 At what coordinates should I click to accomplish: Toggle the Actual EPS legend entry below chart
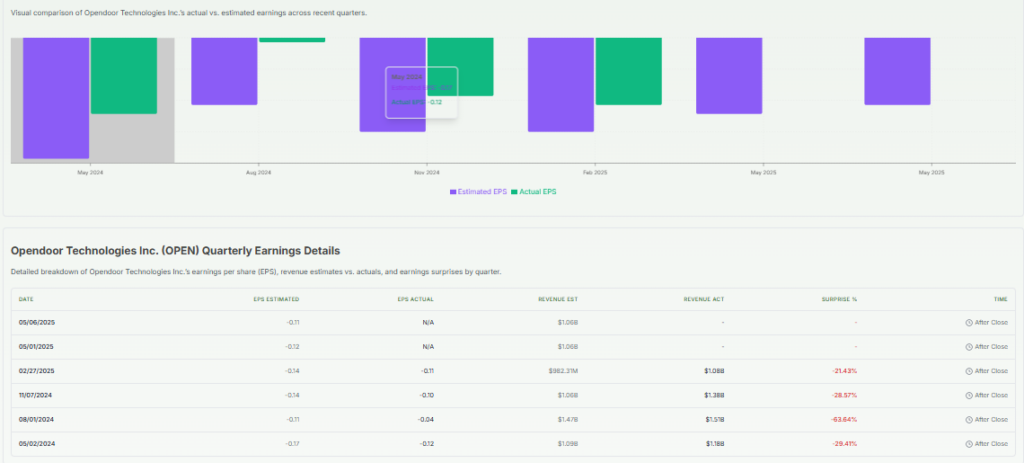(534, 192)
